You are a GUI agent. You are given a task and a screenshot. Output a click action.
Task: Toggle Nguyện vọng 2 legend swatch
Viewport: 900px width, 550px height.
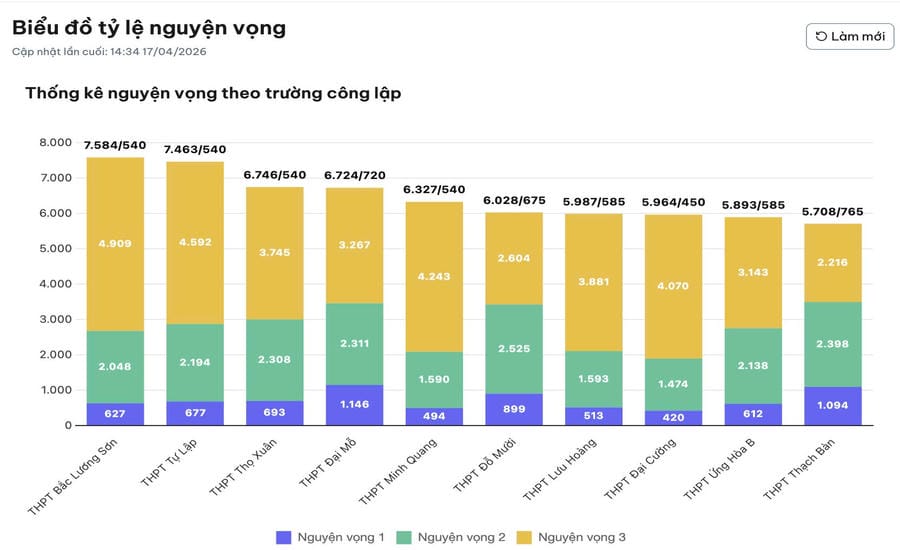click(x=404, y=537)
